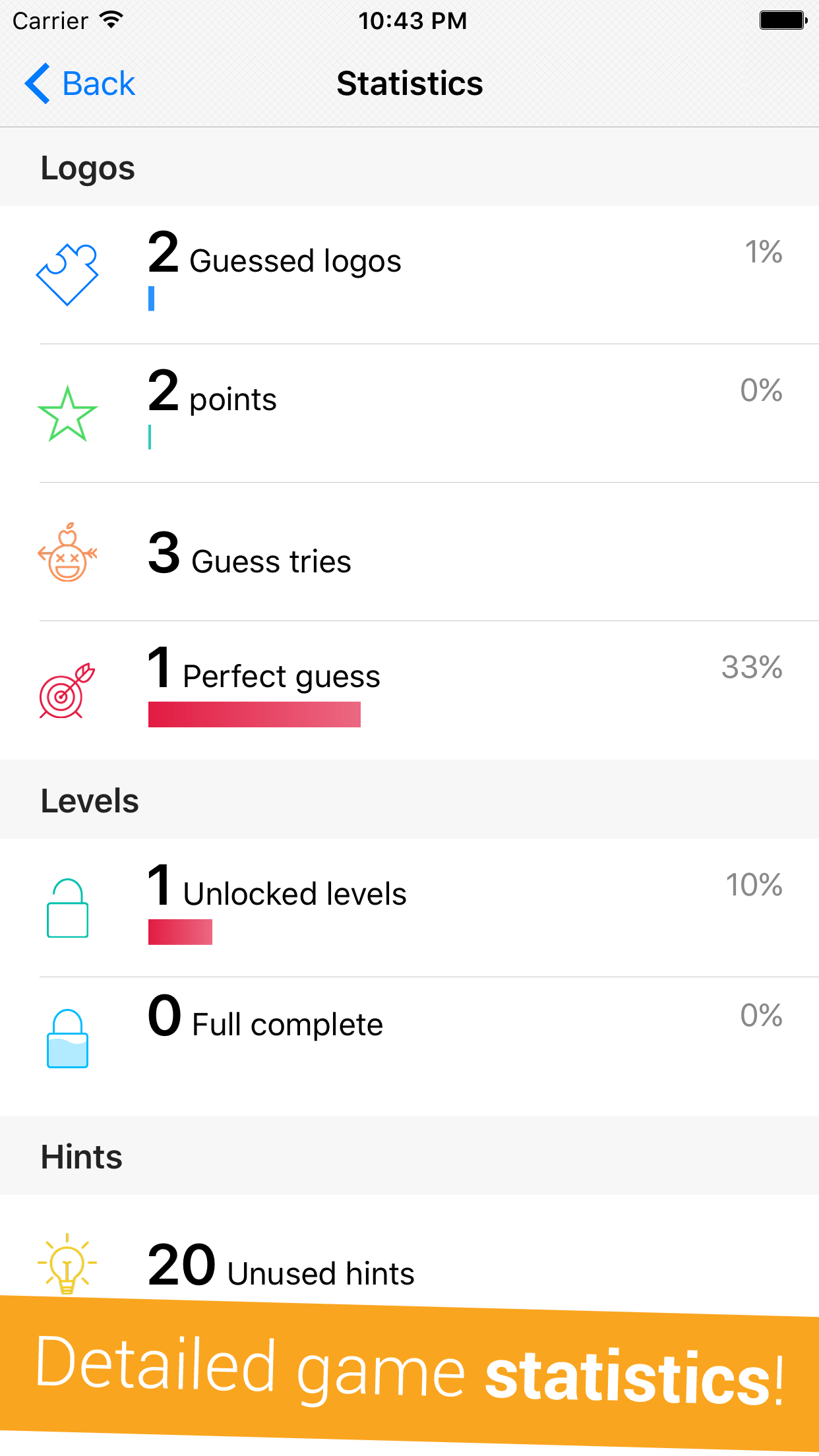819x1456 pixels.
Task: Go back using the Back button
Action: (x=98, y=84)
